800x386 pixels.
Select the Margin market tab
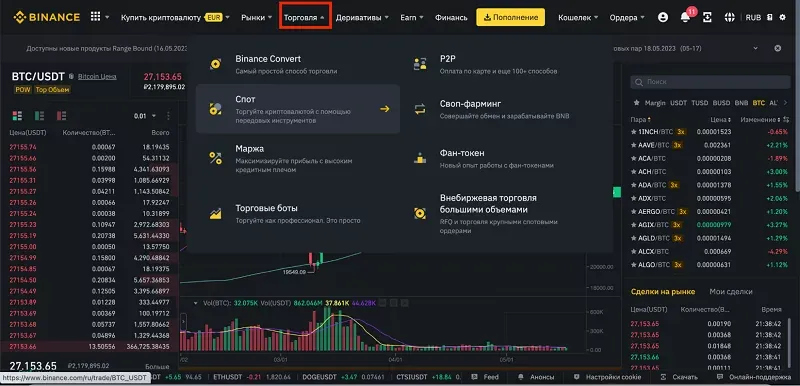[655, 102]
